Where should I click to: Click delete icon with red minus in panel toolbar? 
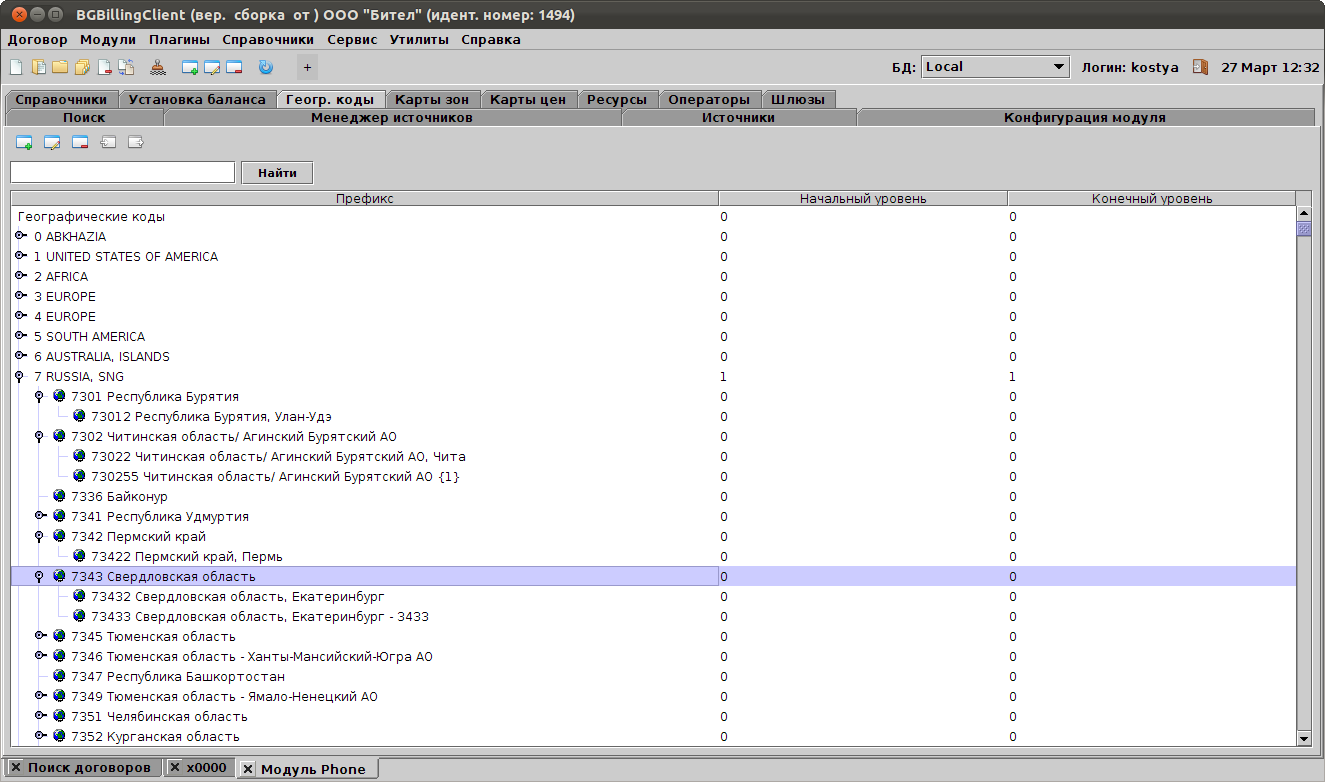(80, 142)
